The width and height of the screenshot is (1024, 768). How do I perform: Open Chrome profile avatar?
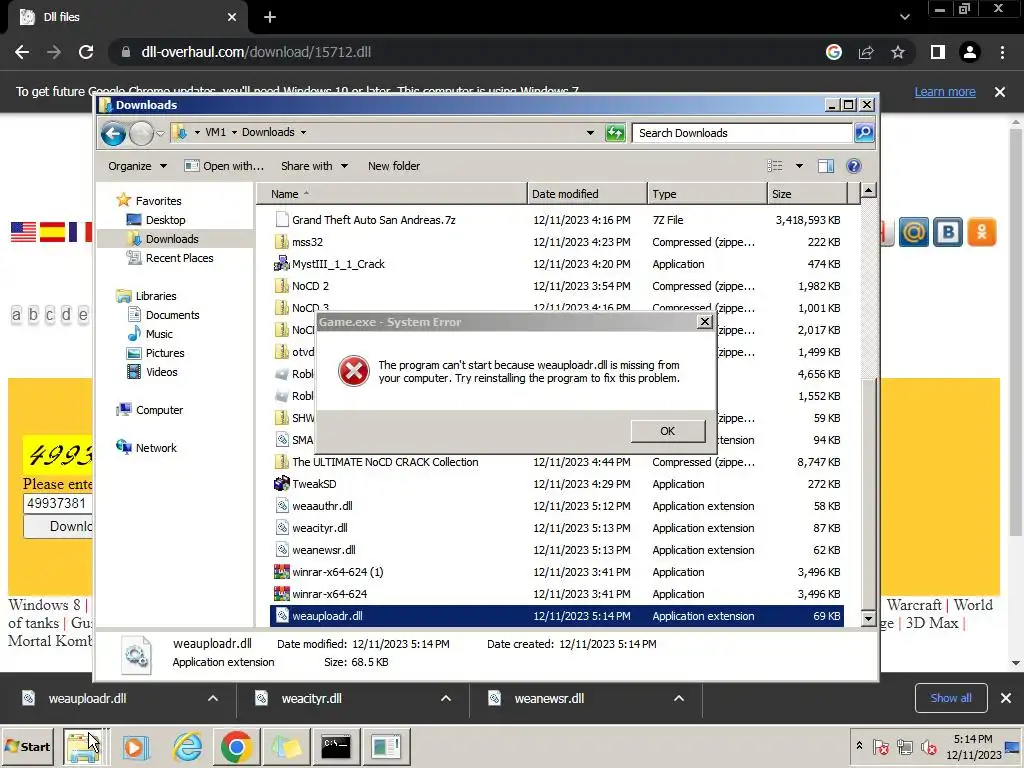click(x=970, y=52)
